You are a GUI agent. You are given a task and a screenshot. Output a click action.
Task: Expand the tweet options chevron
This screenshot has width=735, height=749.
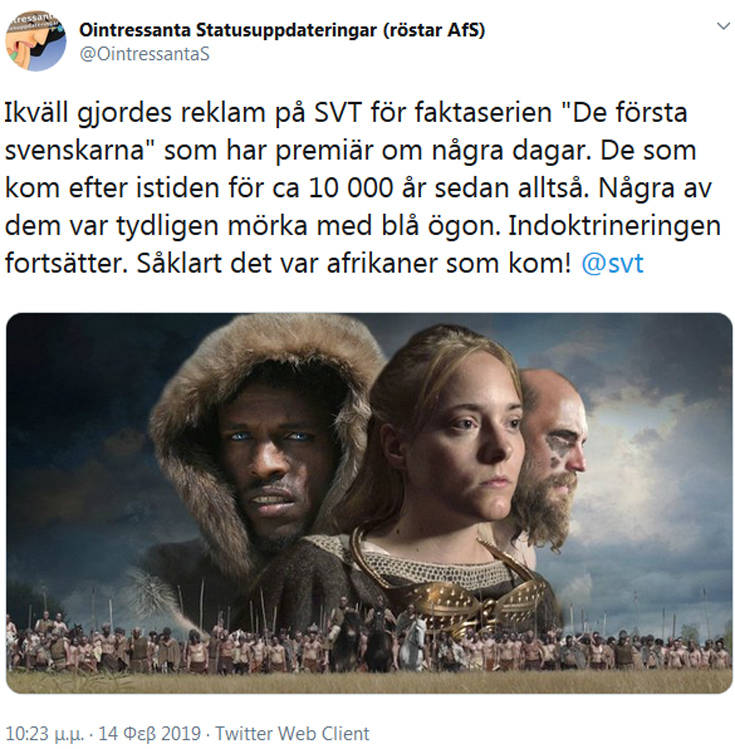click(x=724, y=26)
